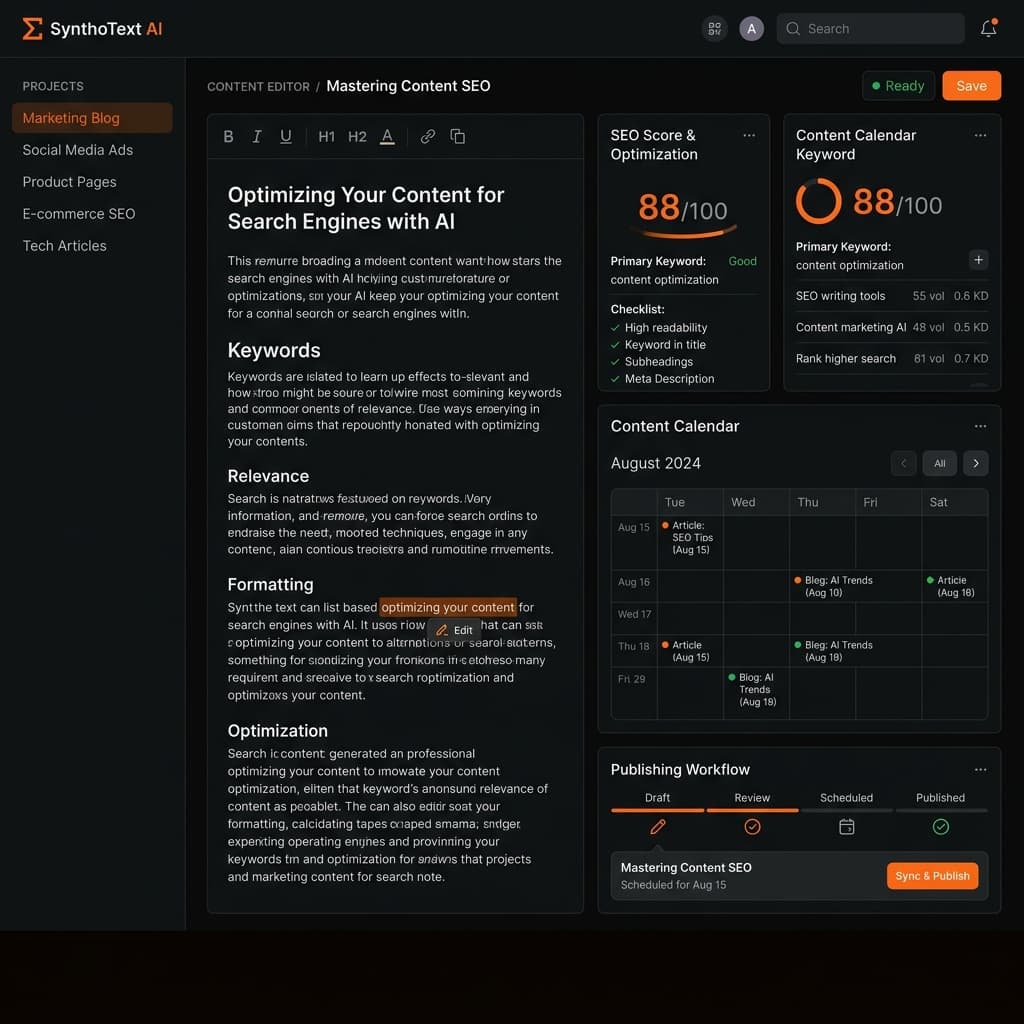Viewport: 1024px width, 1024px height.
Task: Toggle Meta Description checklist item
Action: [662, 379]
